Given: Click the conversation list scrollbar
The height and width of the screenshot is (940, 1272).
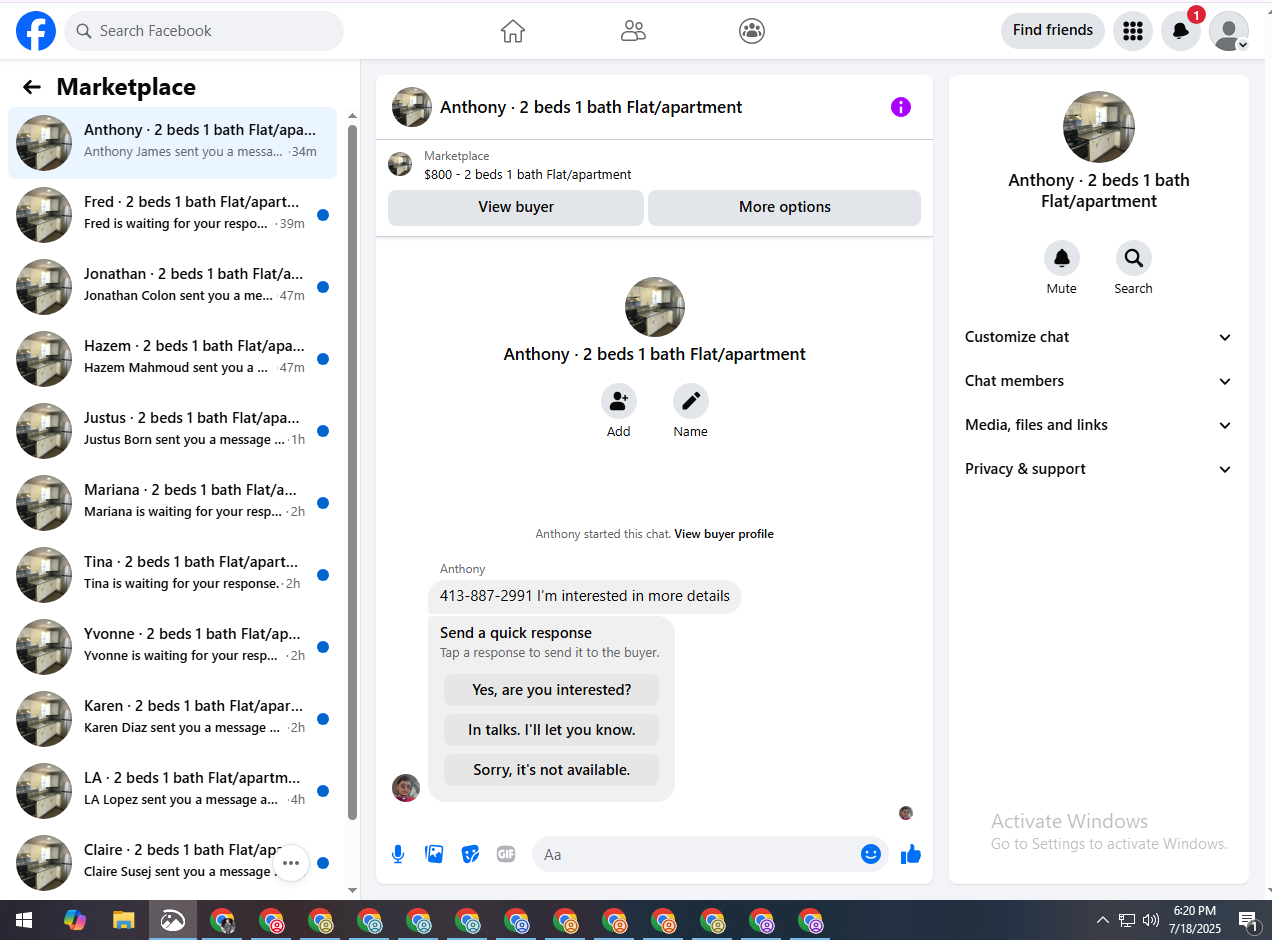Looking at the screenshot, I should click(x=352, y=470).
